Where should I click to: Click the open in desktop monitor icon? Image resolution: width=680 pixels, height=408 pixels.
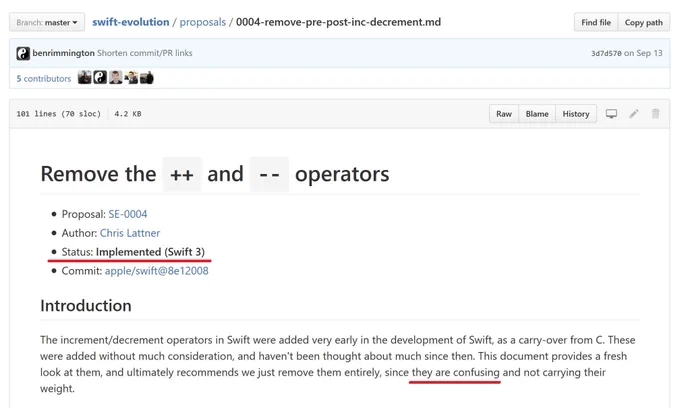[x=611, y=114]
